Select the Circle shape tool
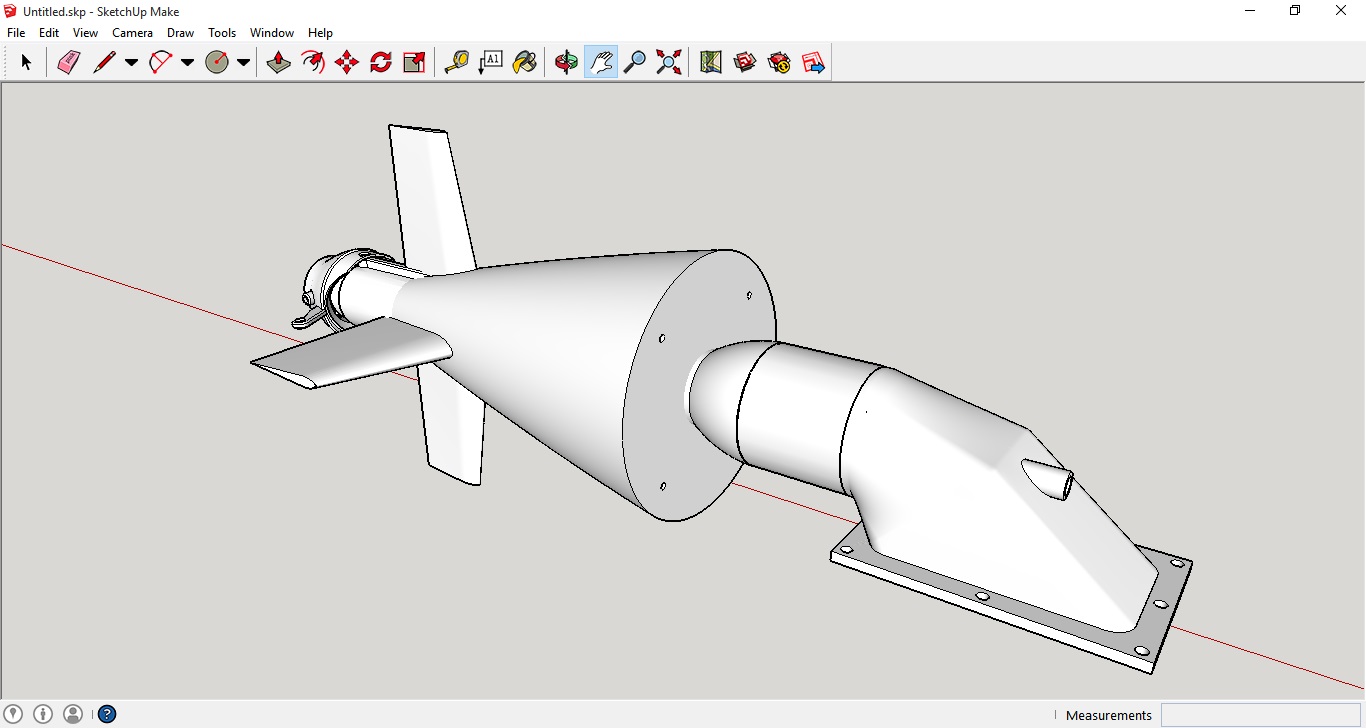 click(217, 63)
